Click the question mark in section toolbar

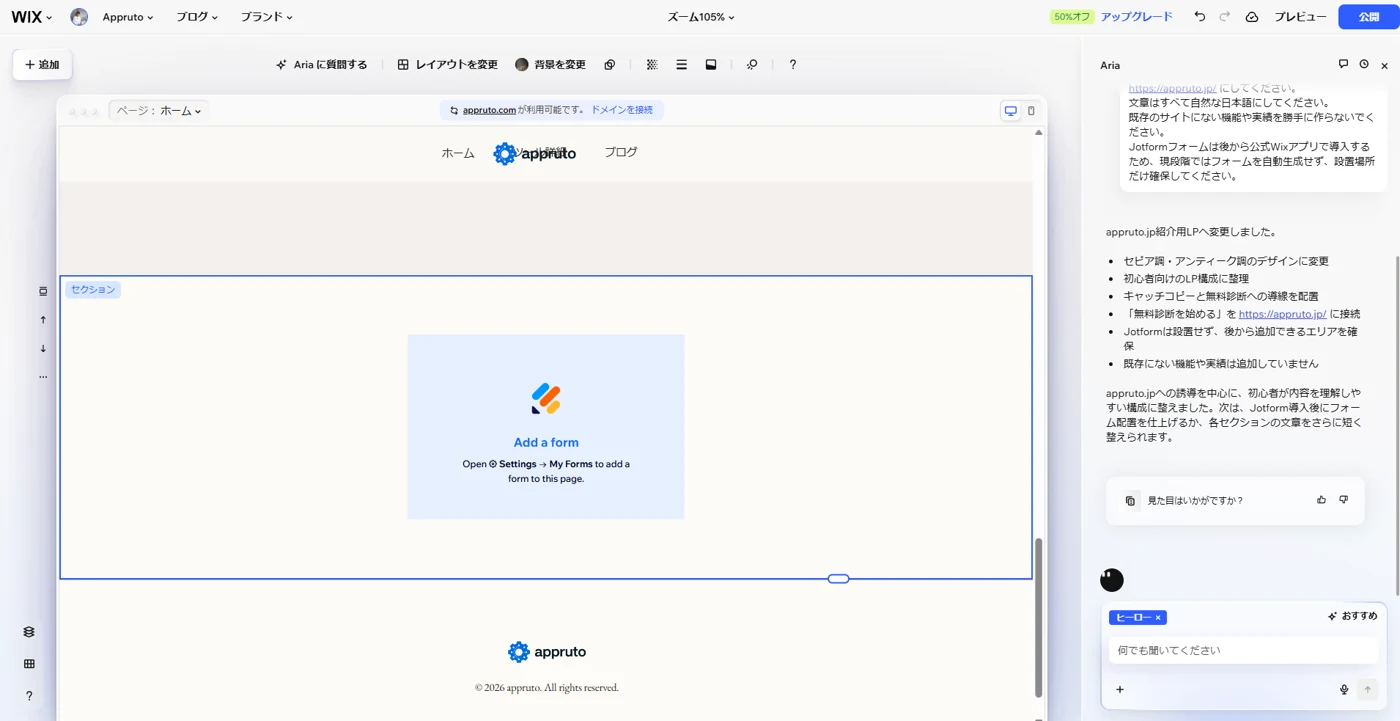tap(793, 65)
